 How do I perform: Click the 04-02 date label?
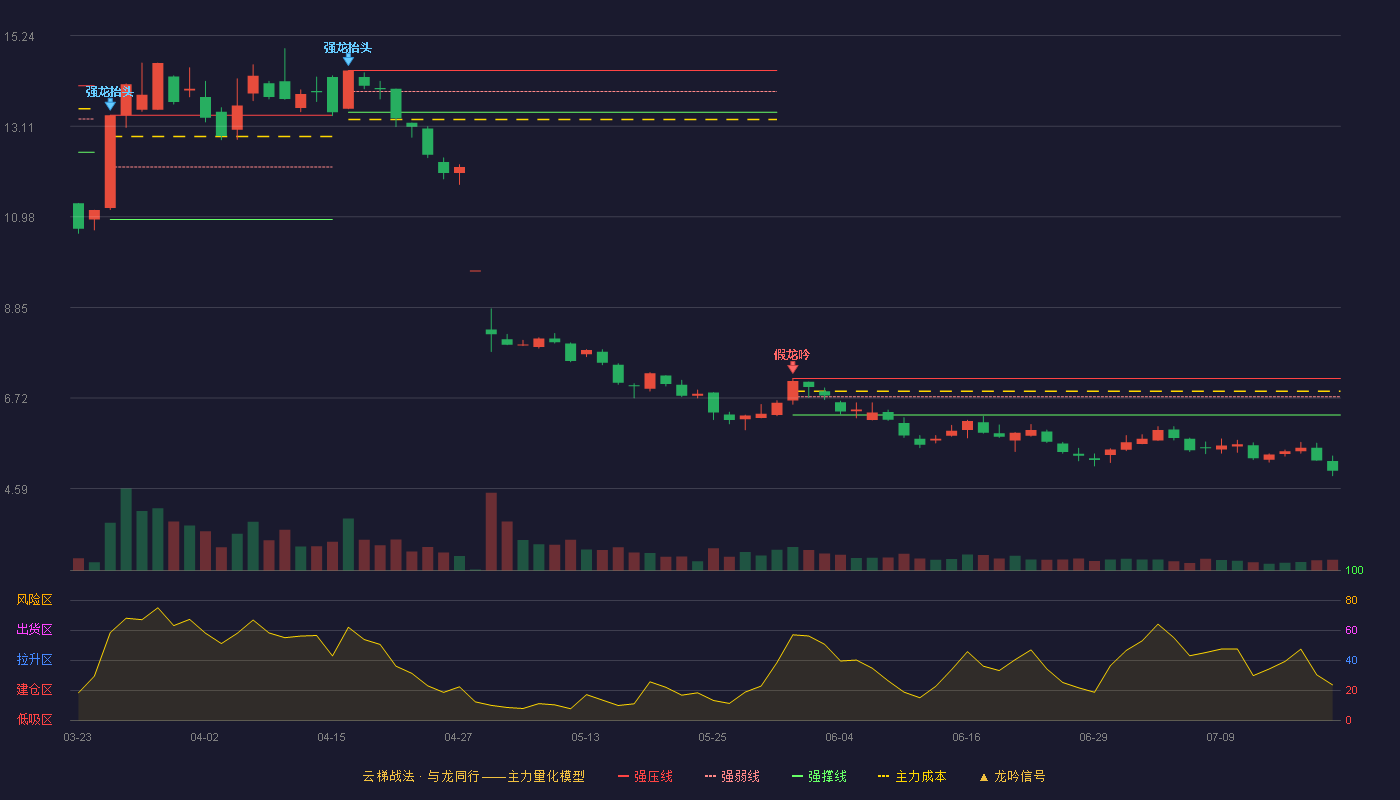204,737
